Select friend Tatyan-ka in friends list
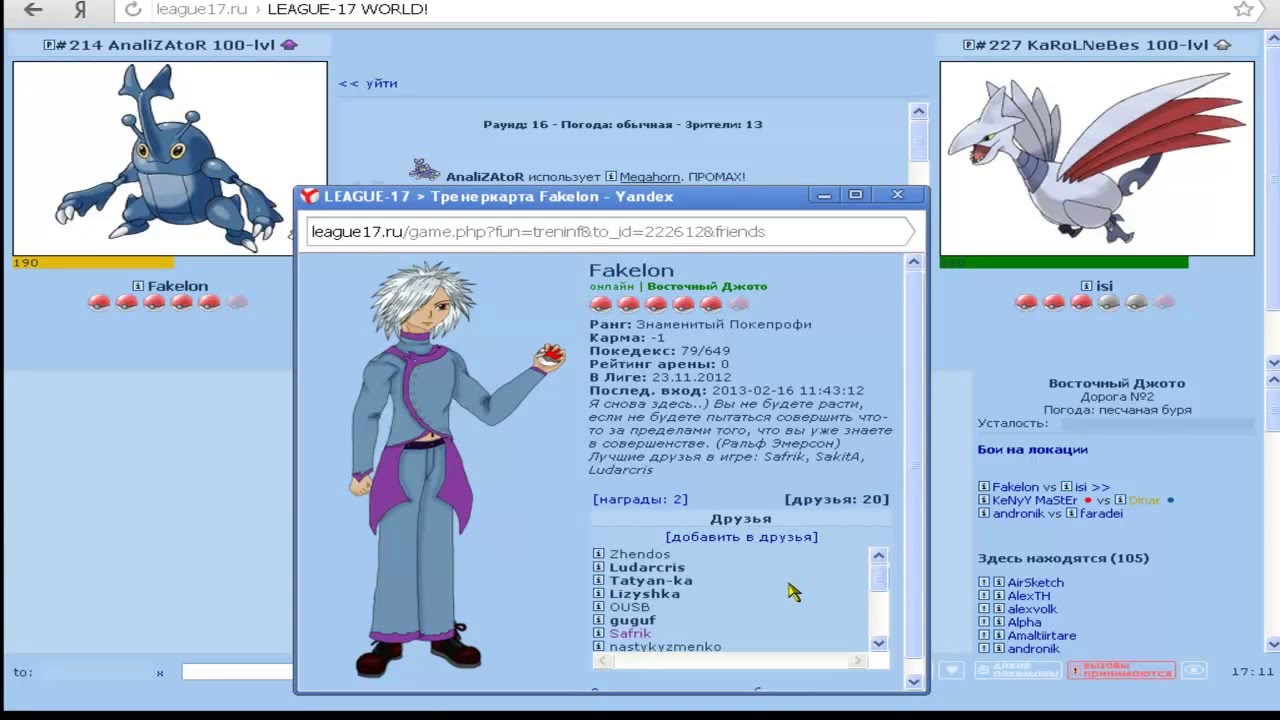This screenshot has height=720, width=1280. pos(651,580)
